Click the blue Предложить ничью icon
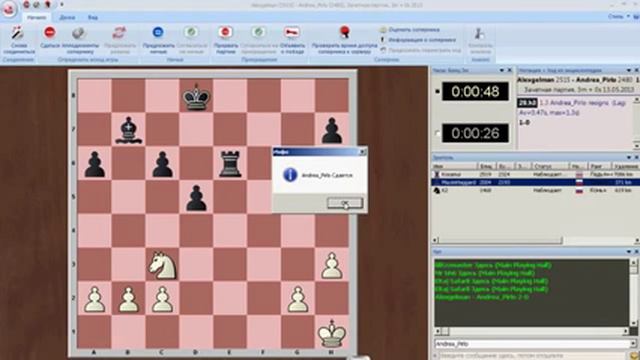Screen dimensions: 640x360 point(158,32)
